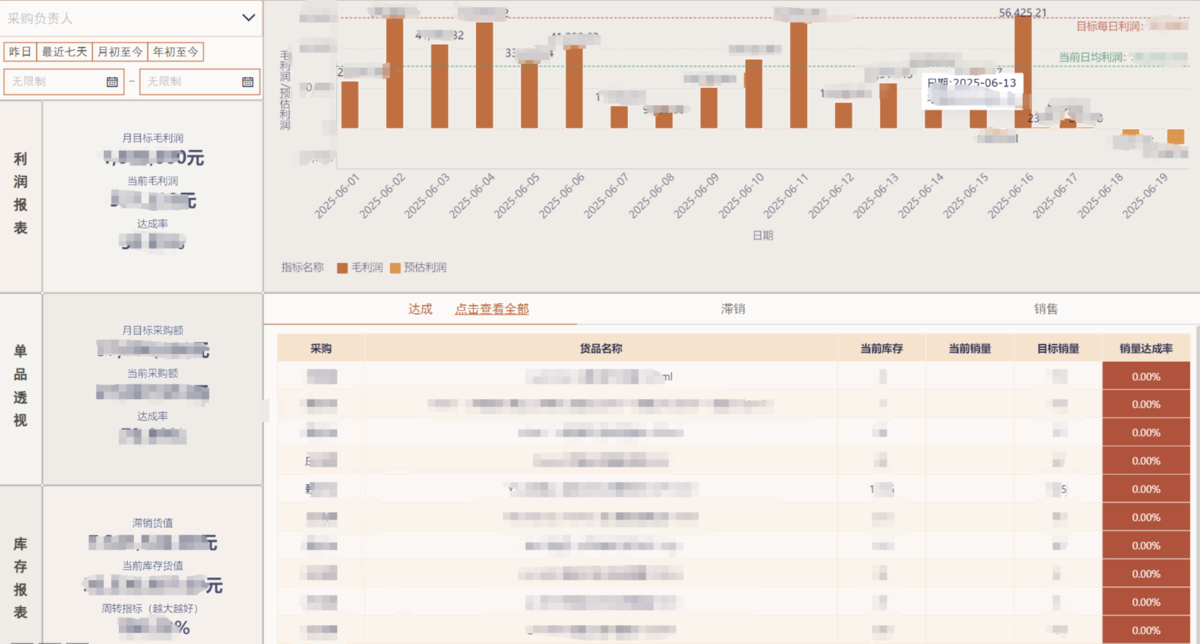Click the 月目标毛利润 label
1200x644 pixels.
[152, 138]
